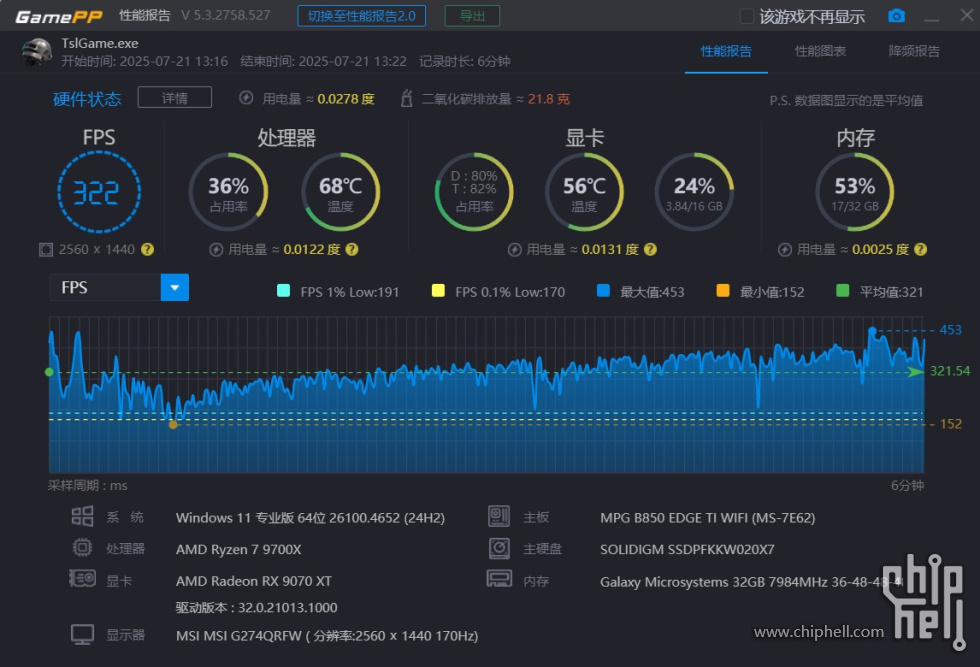The width and height of the screenshot is (980, 667).
Task: Click the AMD Radeon RX 9070 XT text
Action: (x=254, y=581)
